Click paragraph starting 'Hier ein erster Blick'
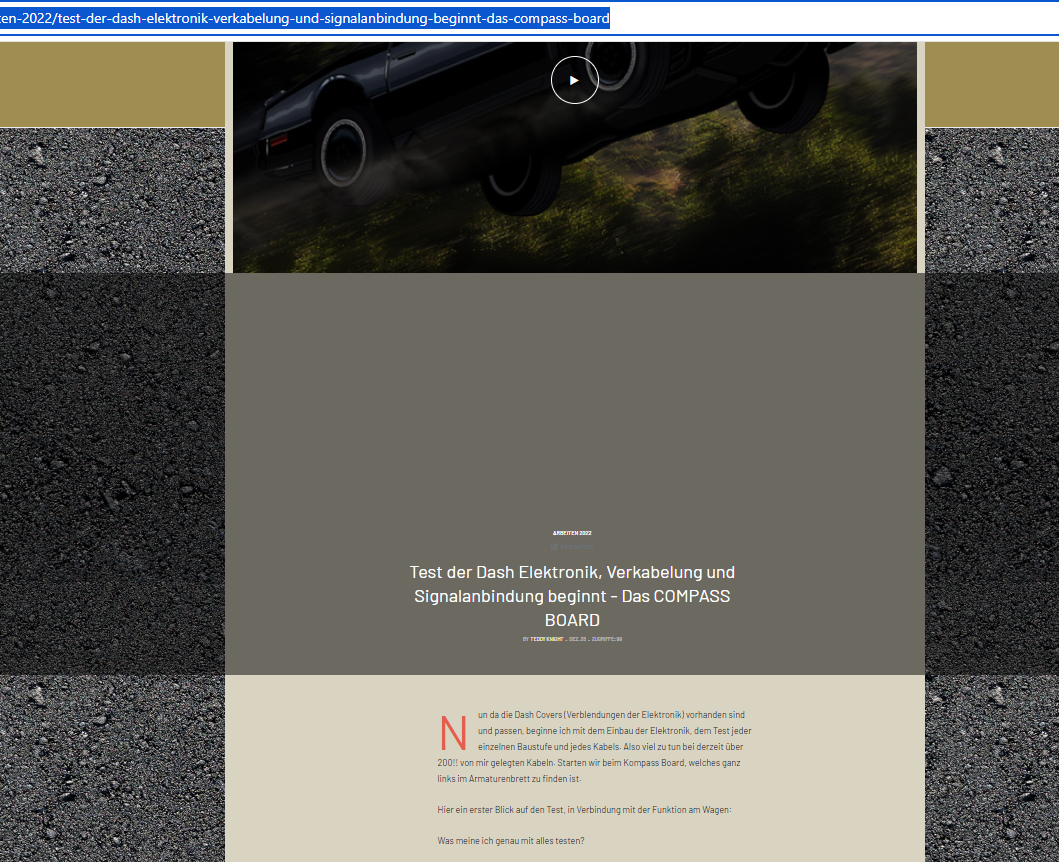1059x862 pixels. point(584,809)
